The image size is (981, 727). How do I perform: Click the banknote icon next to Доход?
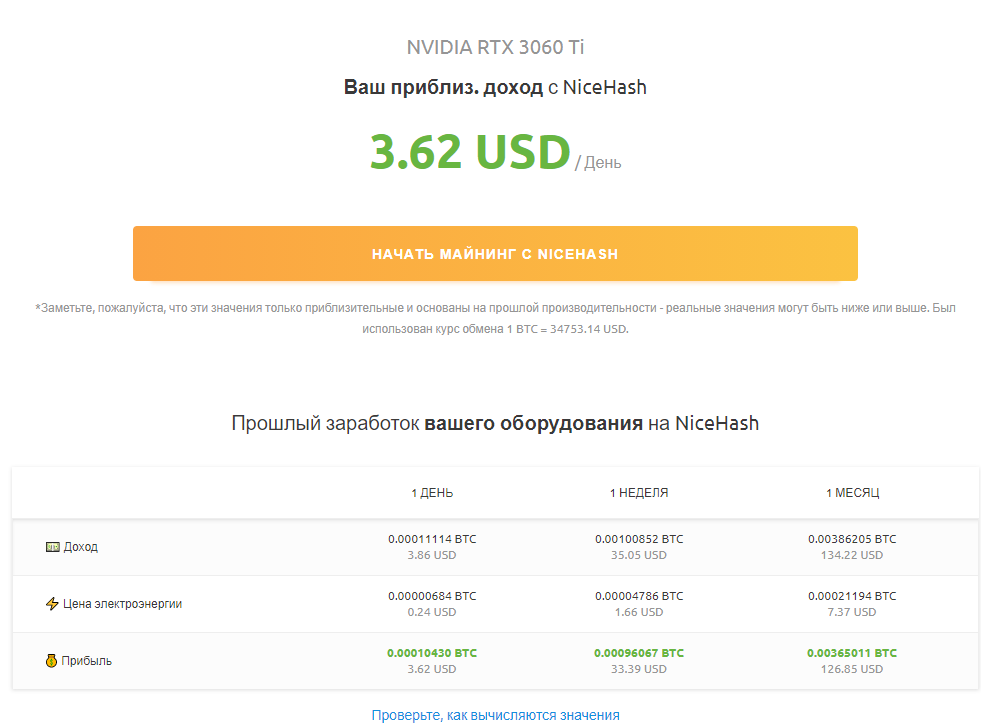(x=53, y=547)
